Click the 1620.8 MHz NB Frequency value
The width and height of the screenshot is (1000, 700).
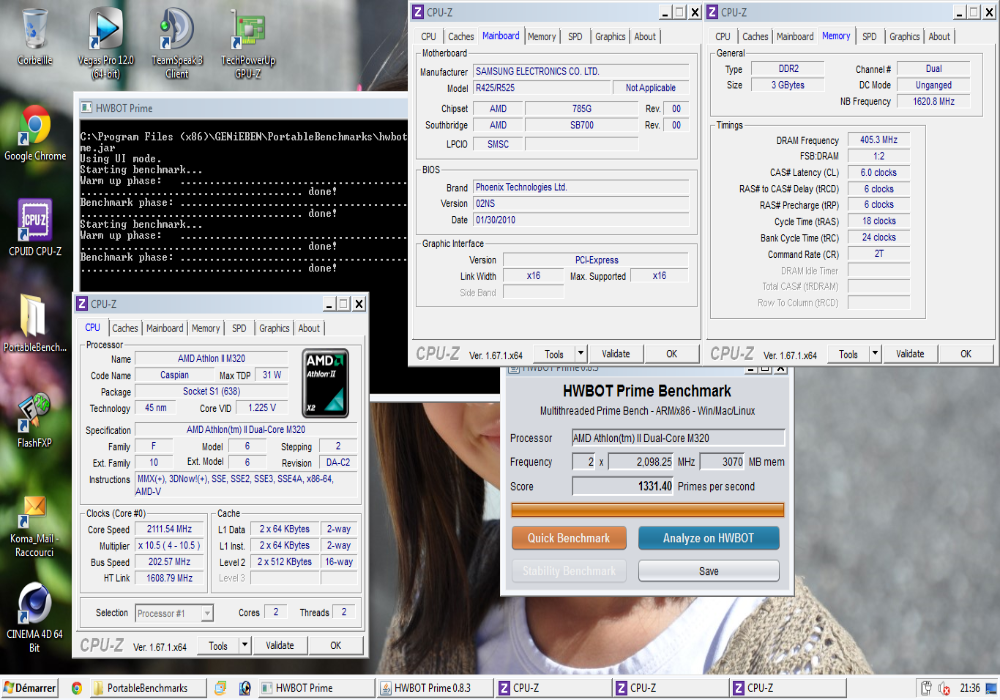pyautogui.click(x=934, y=101)
